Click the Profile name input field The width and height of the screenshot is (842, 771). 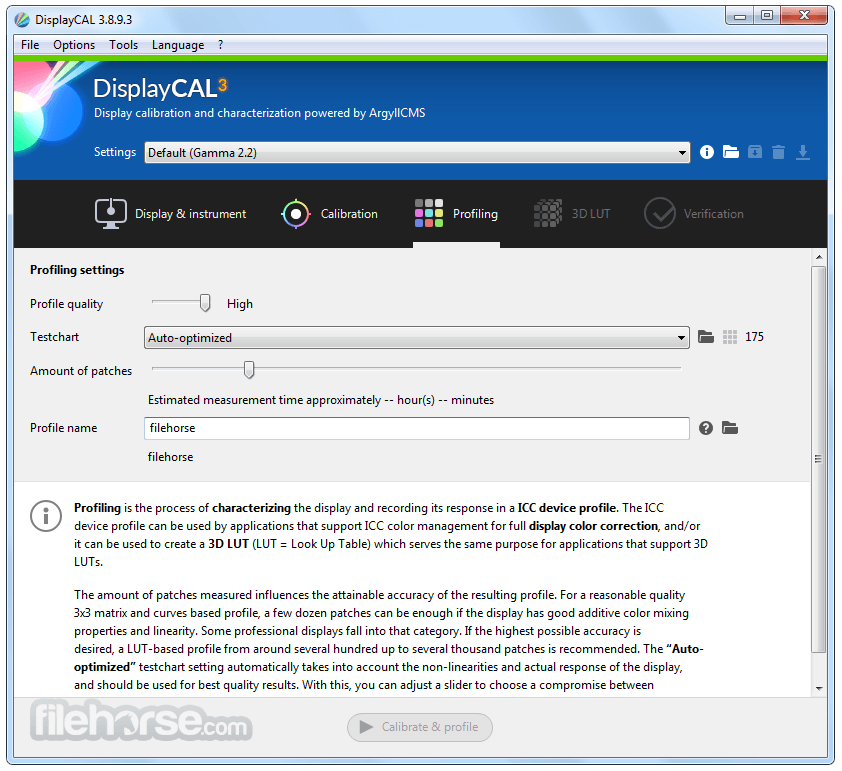point(417,428)
